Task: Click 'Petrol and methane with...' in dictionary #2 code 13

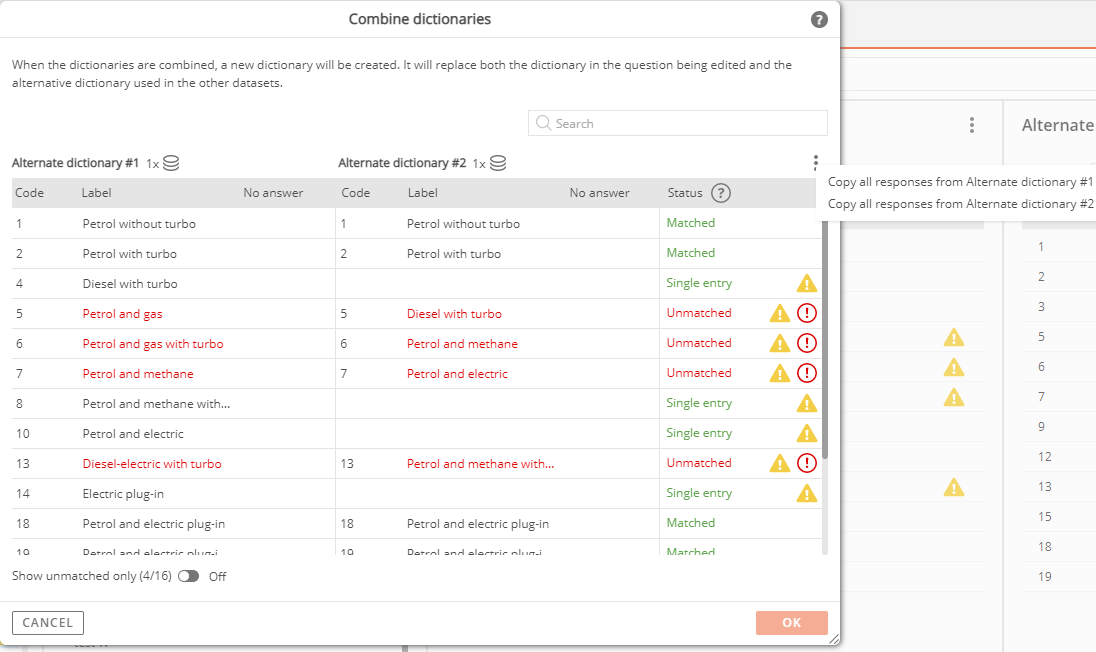Action: click(480, 464)
